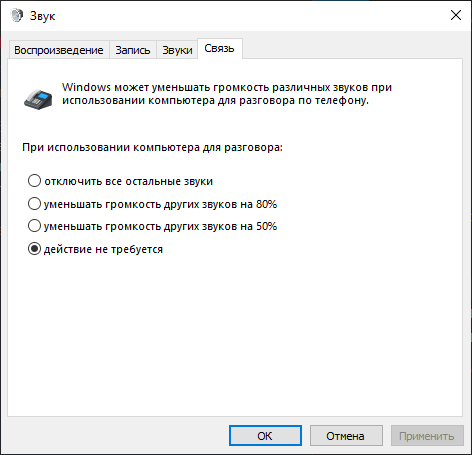Click the Звук title text
472x455 pixels.
(x=42, y=16)
